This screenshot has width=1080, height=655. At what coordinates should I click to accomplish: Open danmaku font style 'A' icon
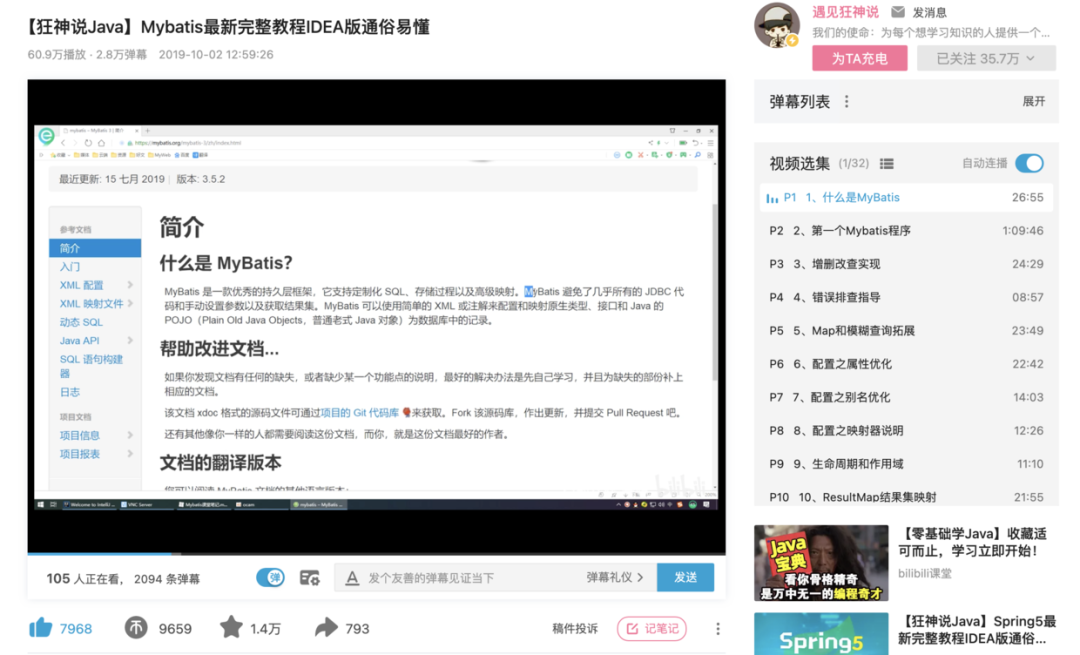click(352, 578)
